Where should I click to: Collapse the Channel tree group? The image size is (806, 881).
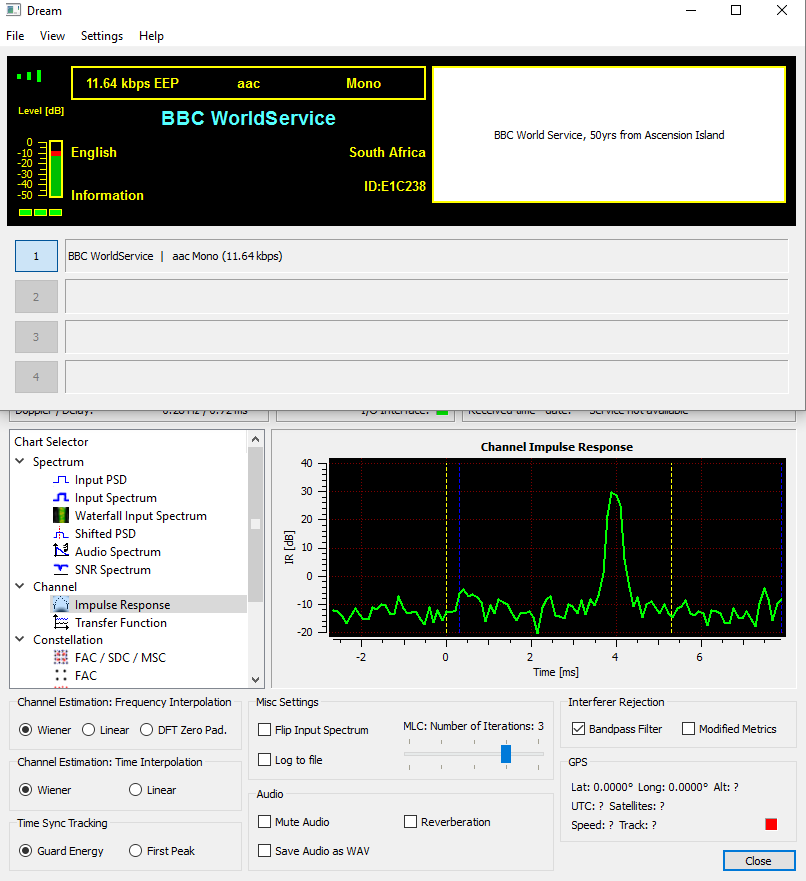tap(20, 586)
